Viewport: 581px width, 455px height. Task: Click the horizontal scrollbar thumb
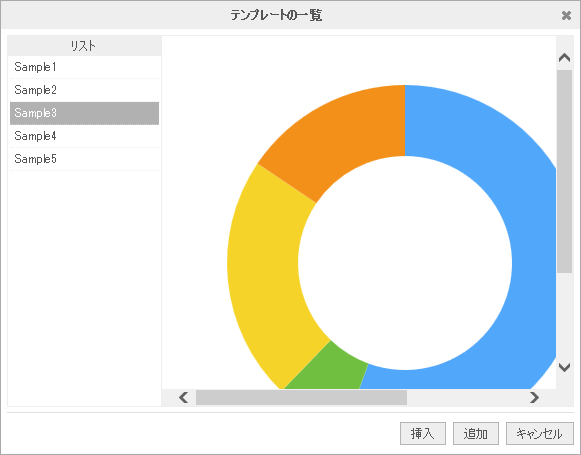(301, 398)
